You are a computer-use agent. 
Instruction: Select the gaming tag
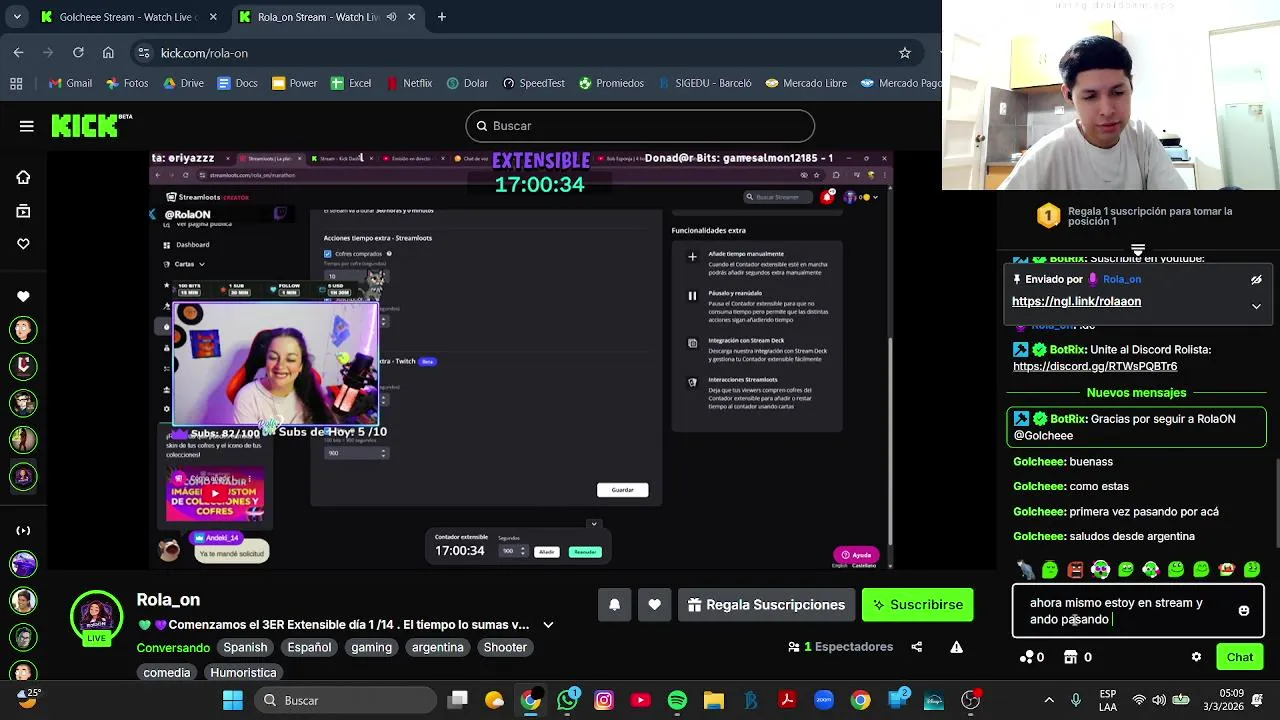(x=371, y=647)
